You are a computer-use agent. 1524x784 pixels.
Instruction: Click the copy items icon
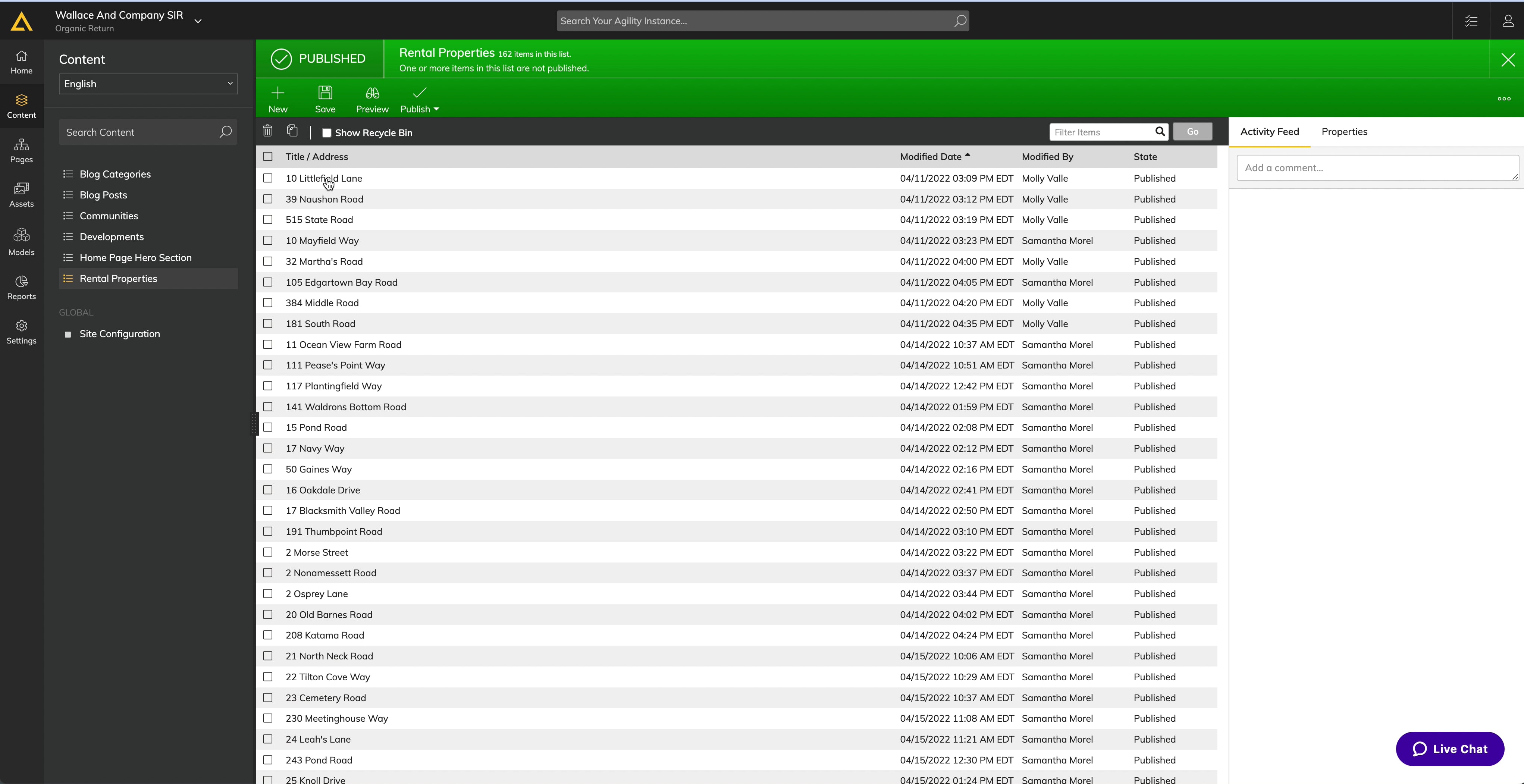[x=292, y=131]
